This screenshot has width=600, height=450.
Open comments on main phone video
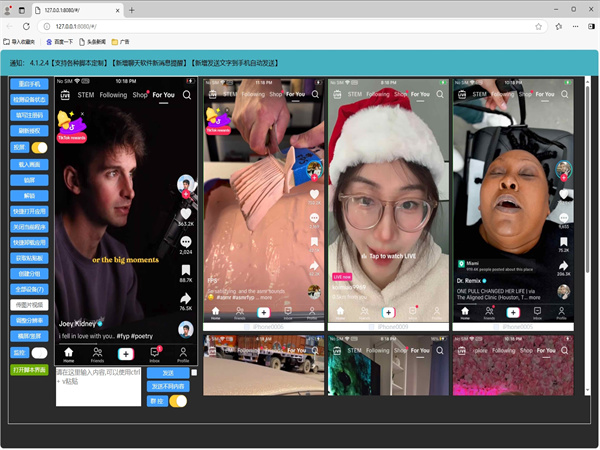(185, 240)
